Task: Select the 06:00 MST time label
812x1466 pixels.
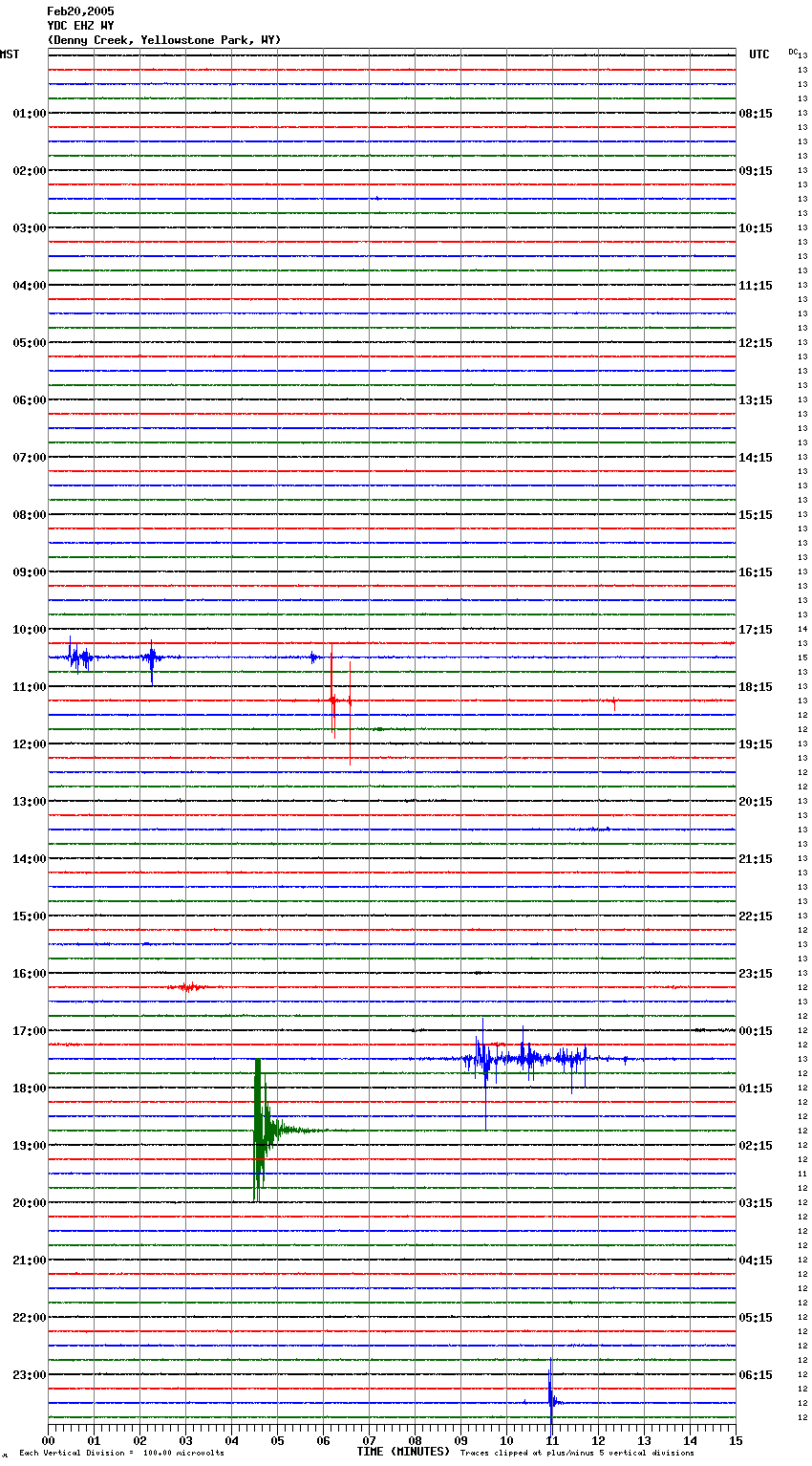Action: 30,400
